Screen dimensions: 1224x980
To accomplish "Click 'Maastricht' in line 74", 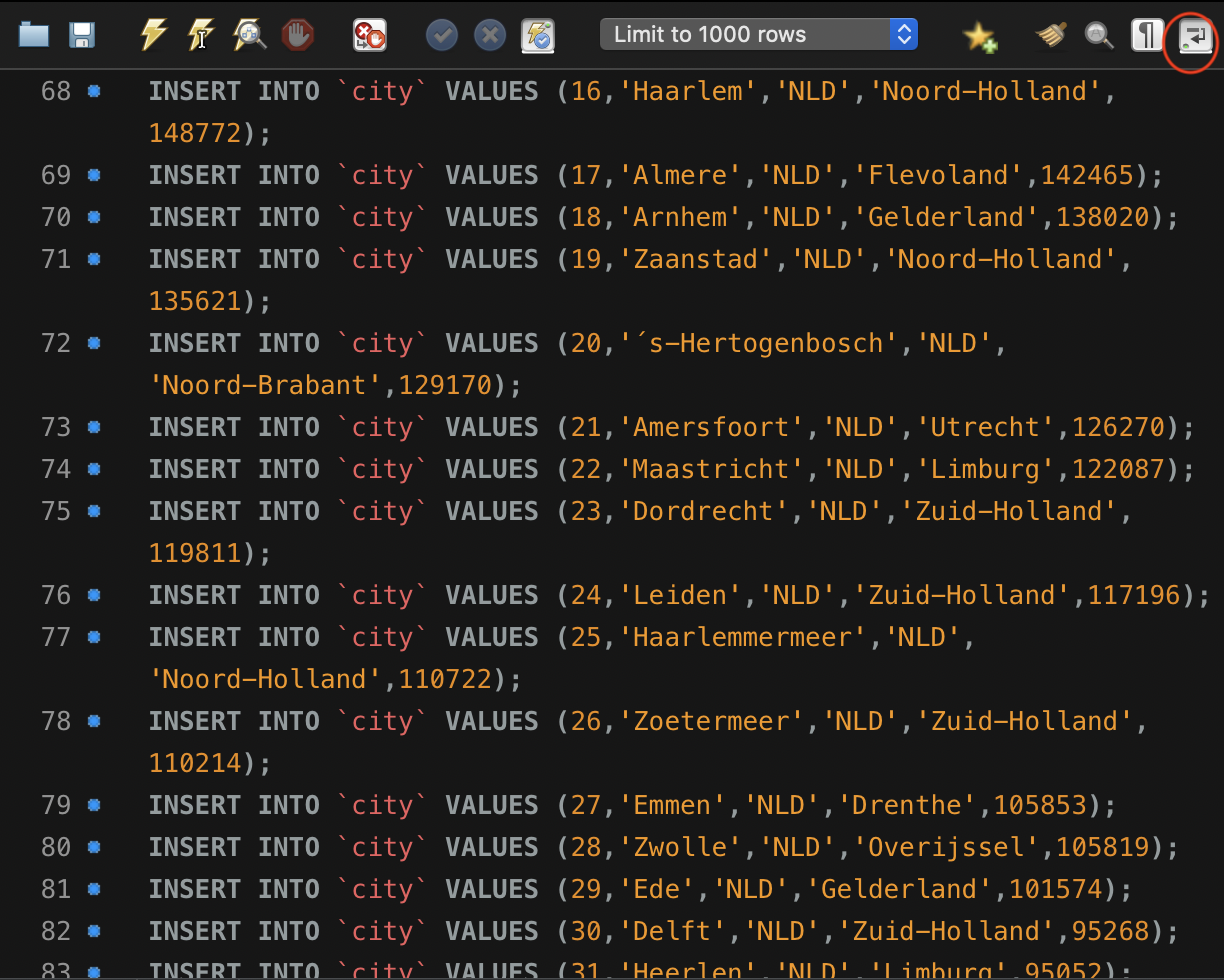I will tap(710, 469).
